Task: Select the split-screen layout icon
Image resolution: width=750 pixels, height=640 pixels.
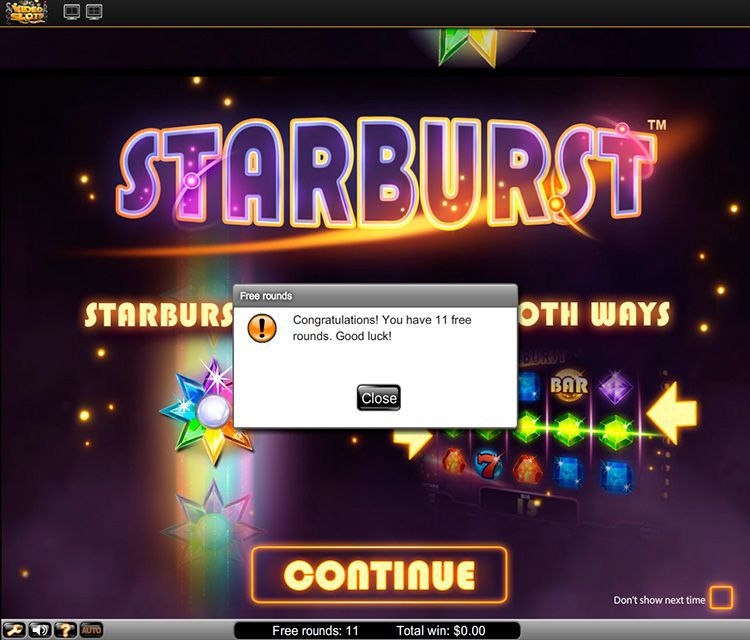Action: pyautogui.click(x=94, y=11)
